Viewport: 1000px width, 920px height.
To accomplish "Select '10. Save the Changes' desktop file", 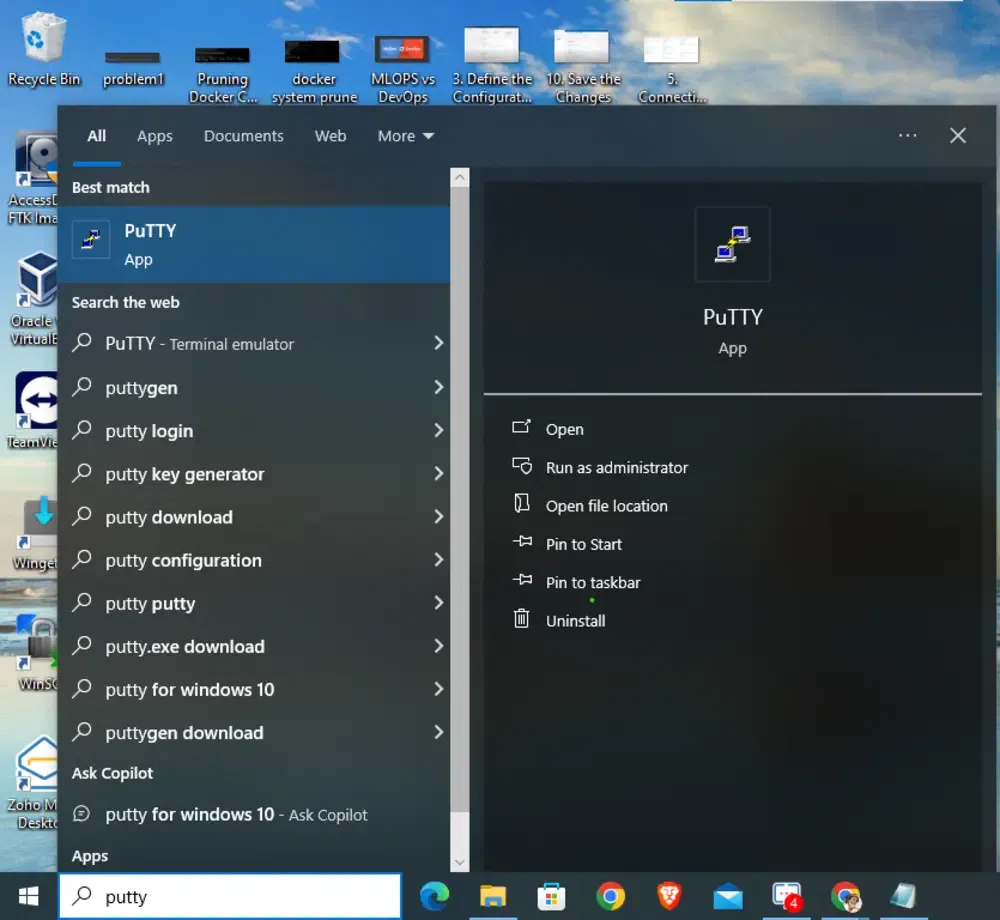I will (x=582, y=66).
